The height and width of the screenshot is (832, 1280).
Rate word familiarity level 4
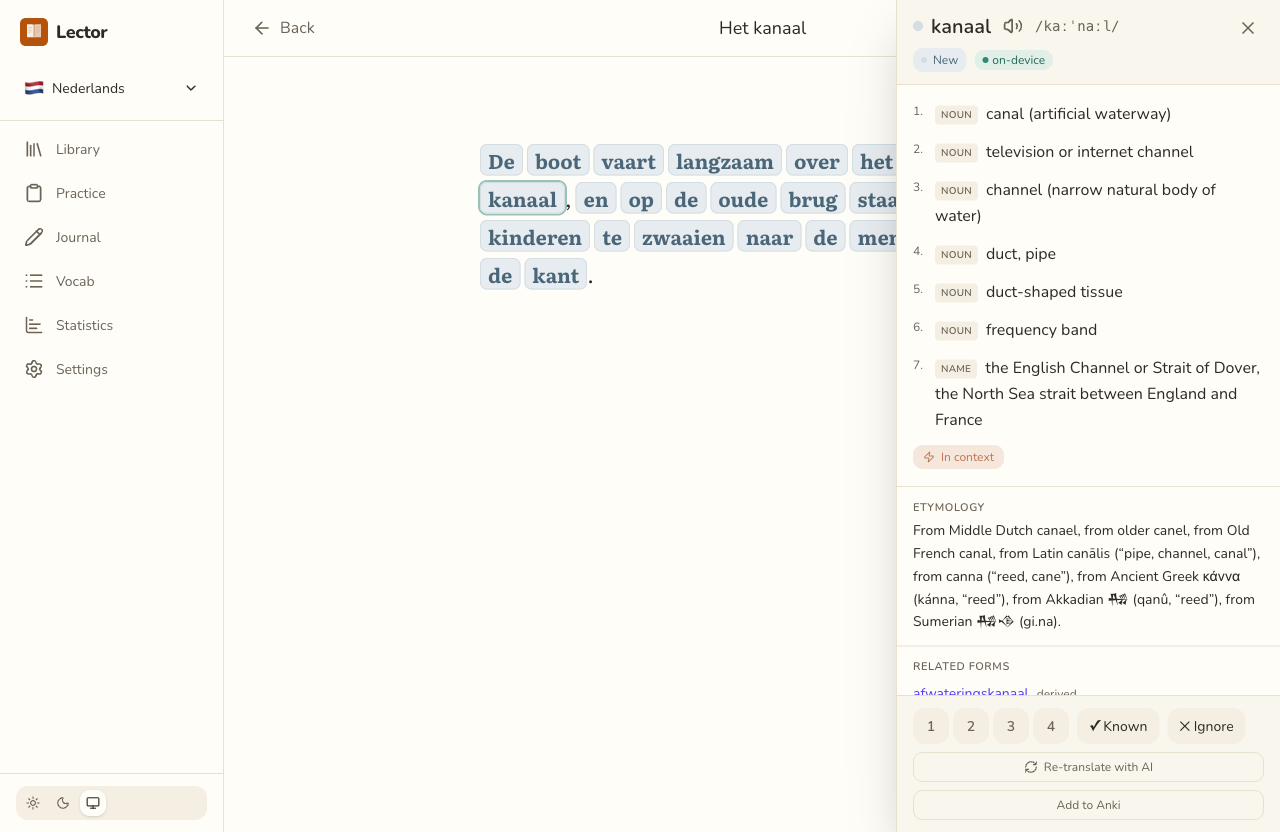1051,726
